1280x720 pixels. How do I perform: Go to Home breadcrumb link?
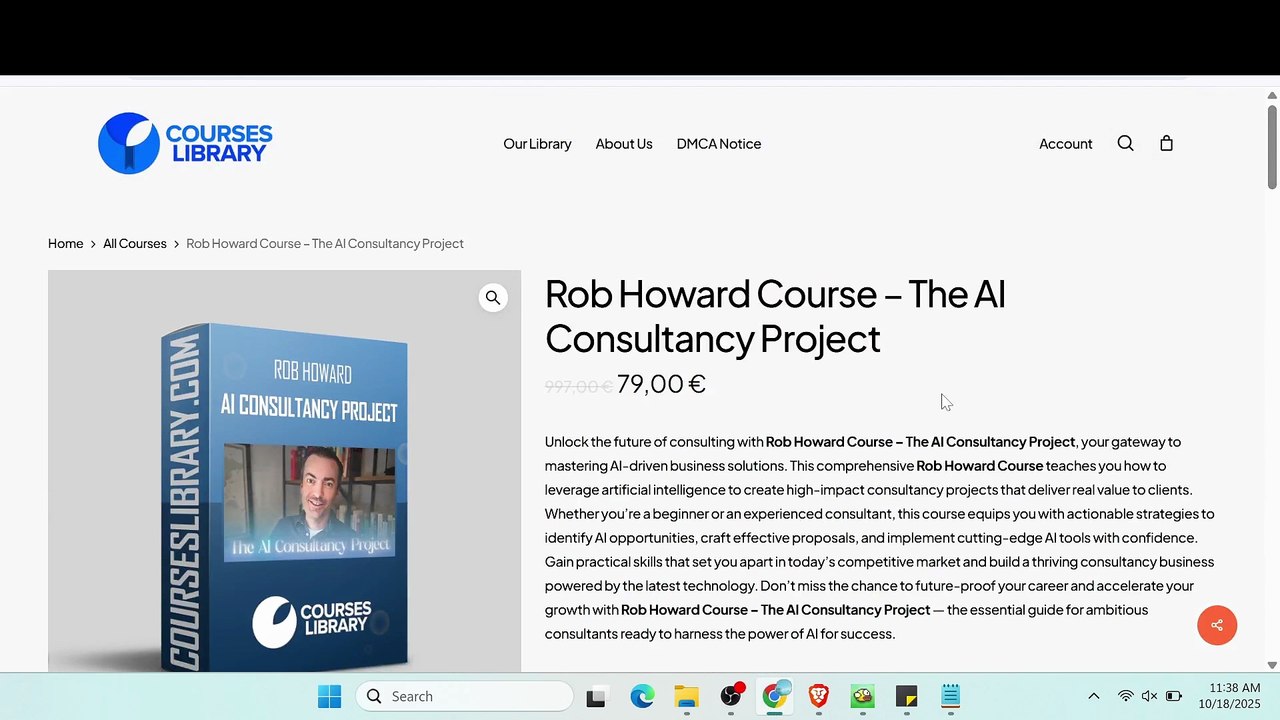66,243
